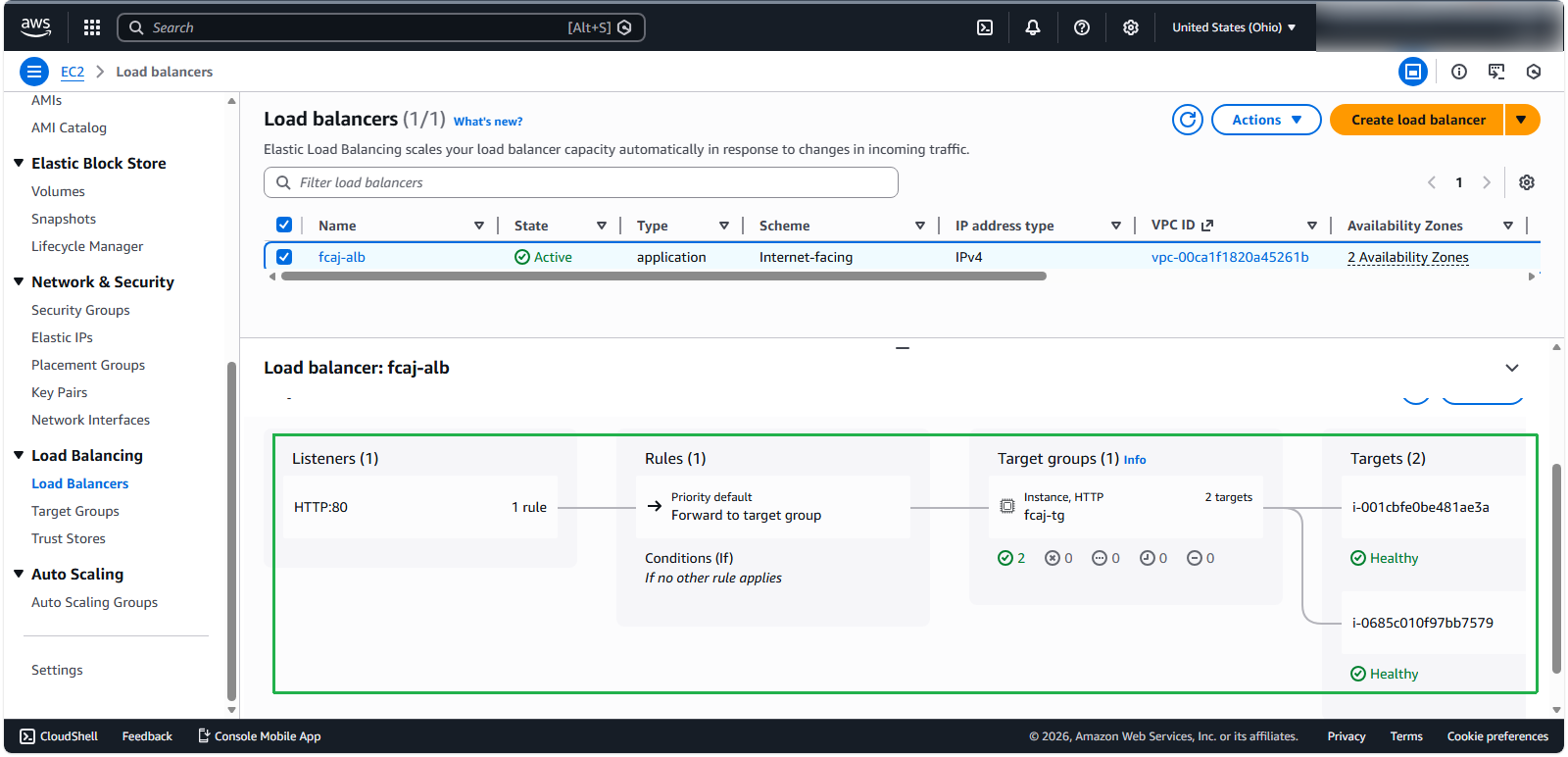Open Target Groups in the sidebar
This screenshot has height=757, width=1568.
[75, 511]
